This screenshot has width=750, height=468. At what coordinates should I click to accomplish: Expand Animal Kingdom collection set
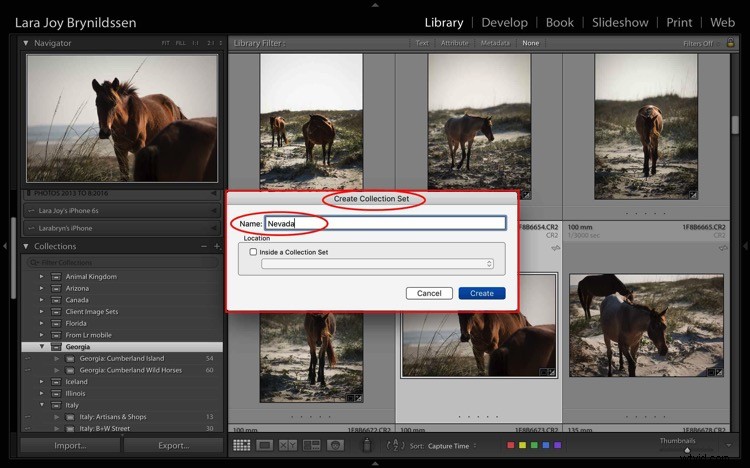42,277
